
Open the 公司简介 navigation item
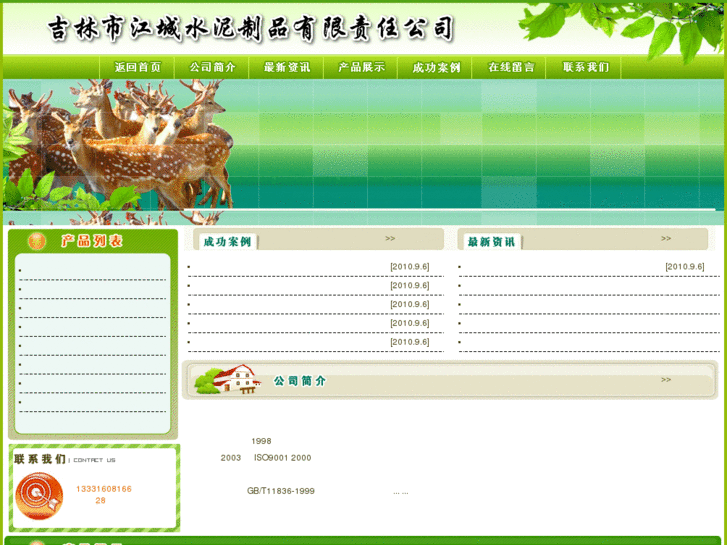pos(212,67)
